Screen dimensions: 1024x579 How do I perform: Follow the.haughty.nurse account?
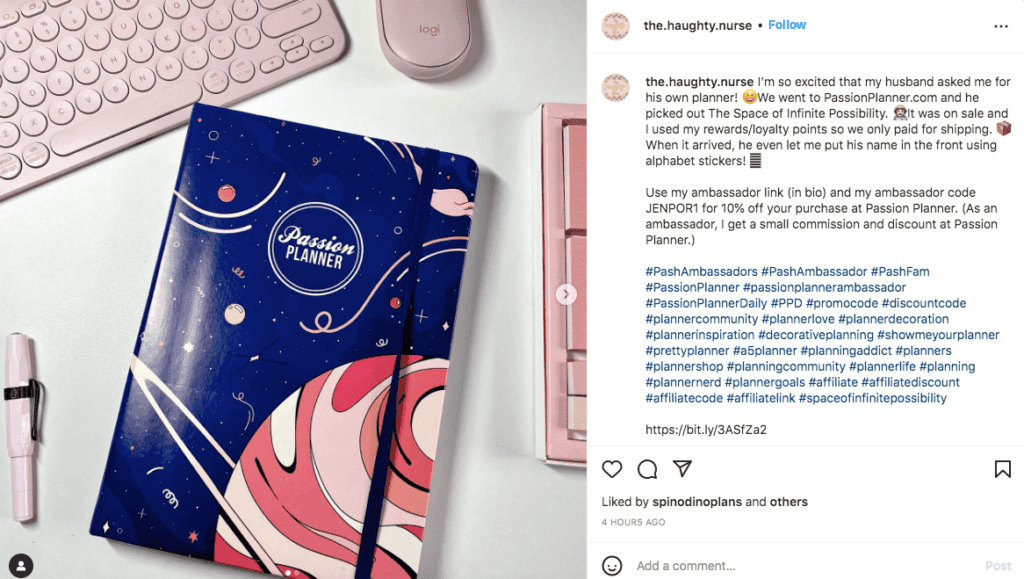787,25
